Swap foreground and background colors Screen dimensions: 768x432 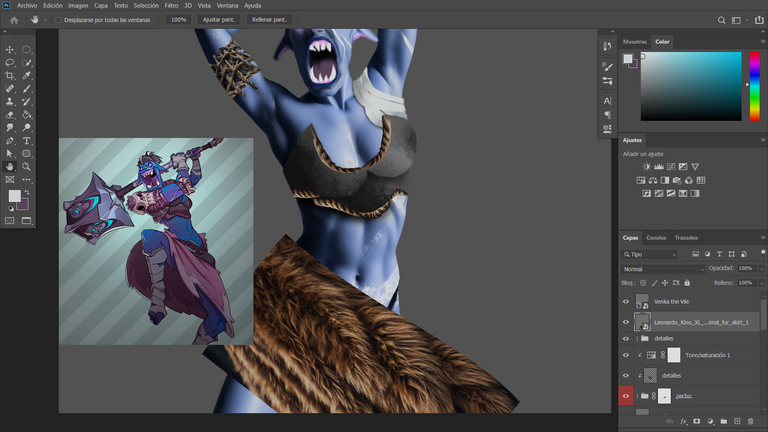tap(27, 192)
